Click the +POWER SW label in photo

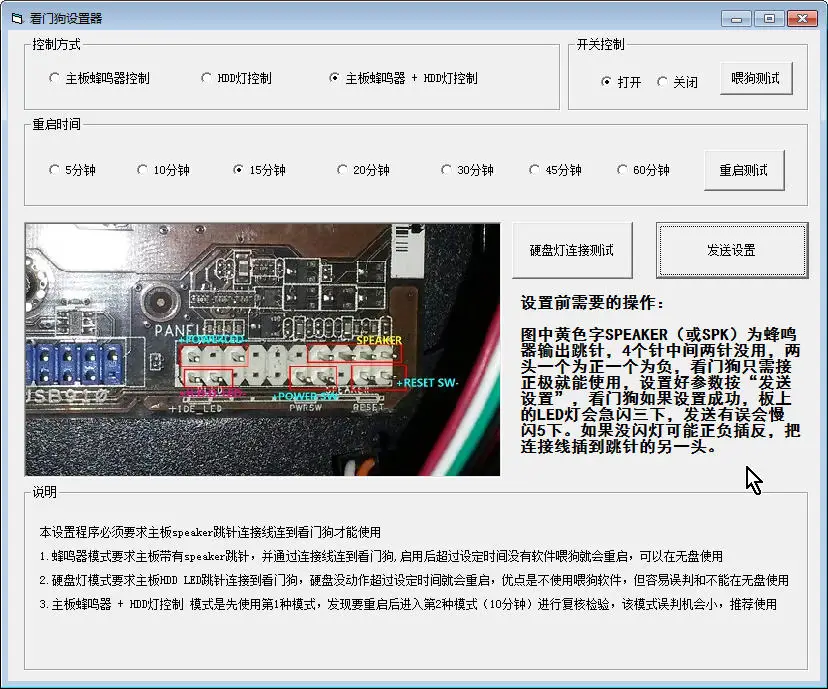click(305, 396)
